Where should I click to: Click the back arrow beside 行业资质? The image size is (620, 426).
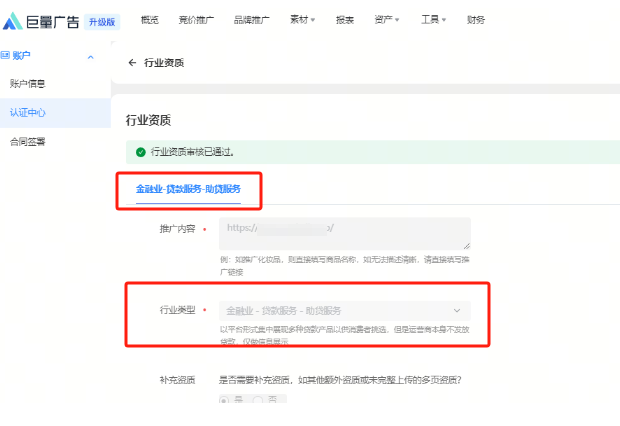pyautogui.click(x=132, y=62)
